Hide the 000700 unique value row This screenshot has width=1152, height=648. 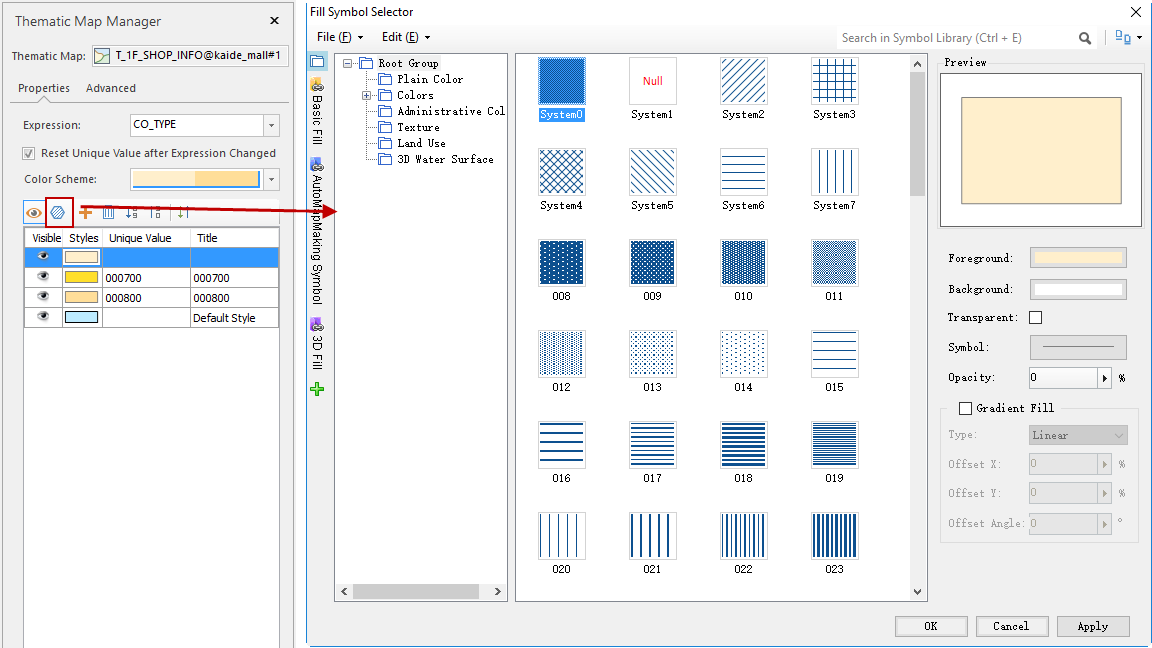[43, 277]
